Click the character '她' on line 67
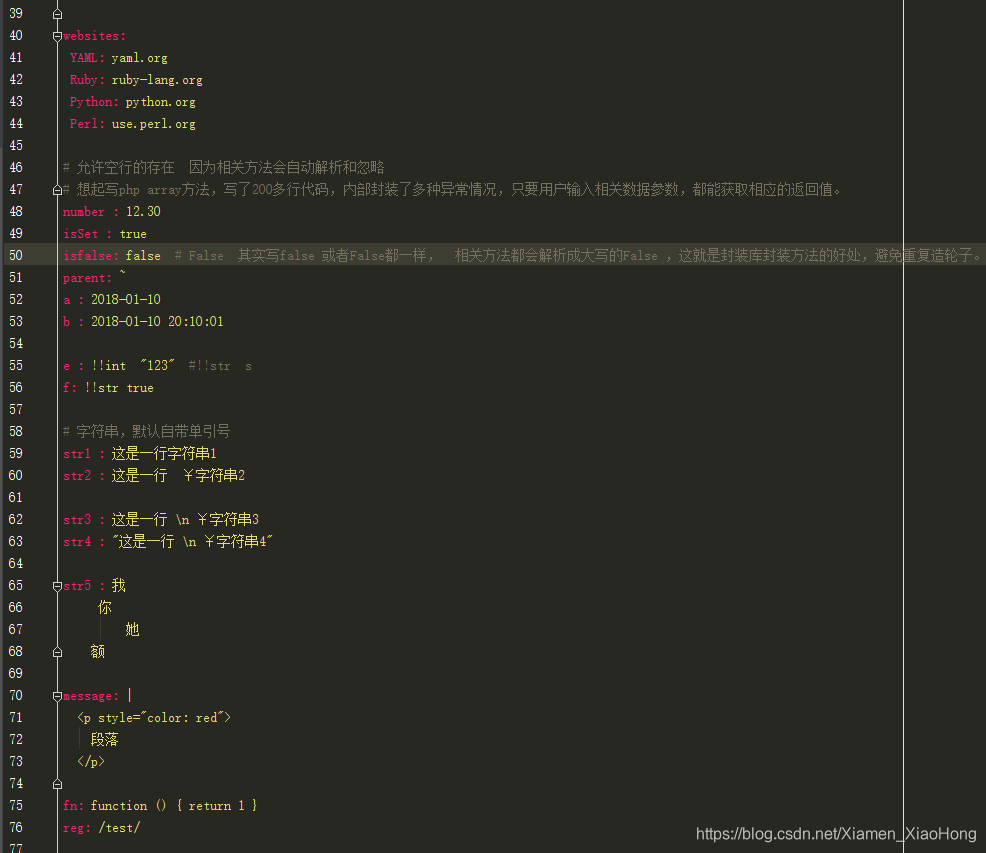986x853 pixels. point(132,630)
